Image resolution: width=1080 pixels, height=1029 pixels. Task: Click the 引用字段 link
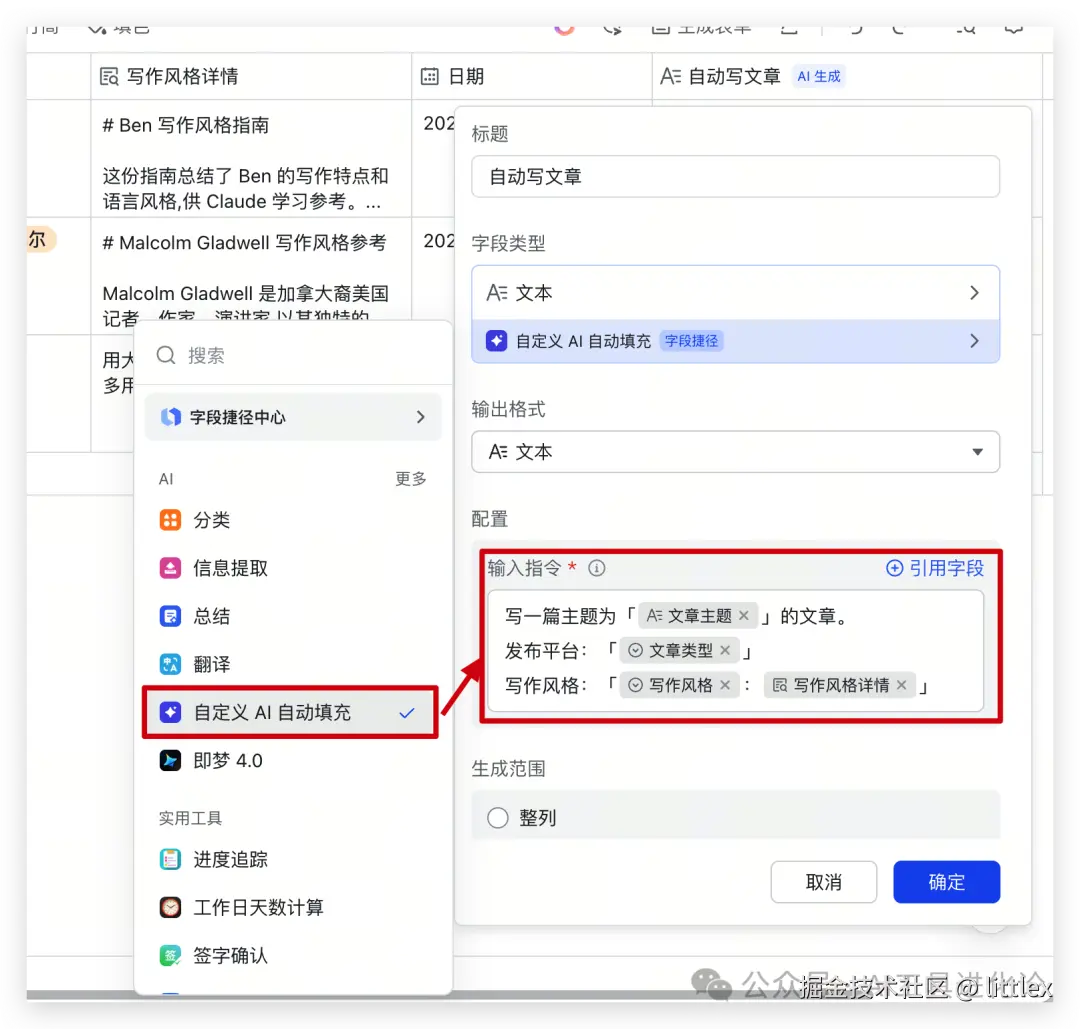click(x=932, y=567)
